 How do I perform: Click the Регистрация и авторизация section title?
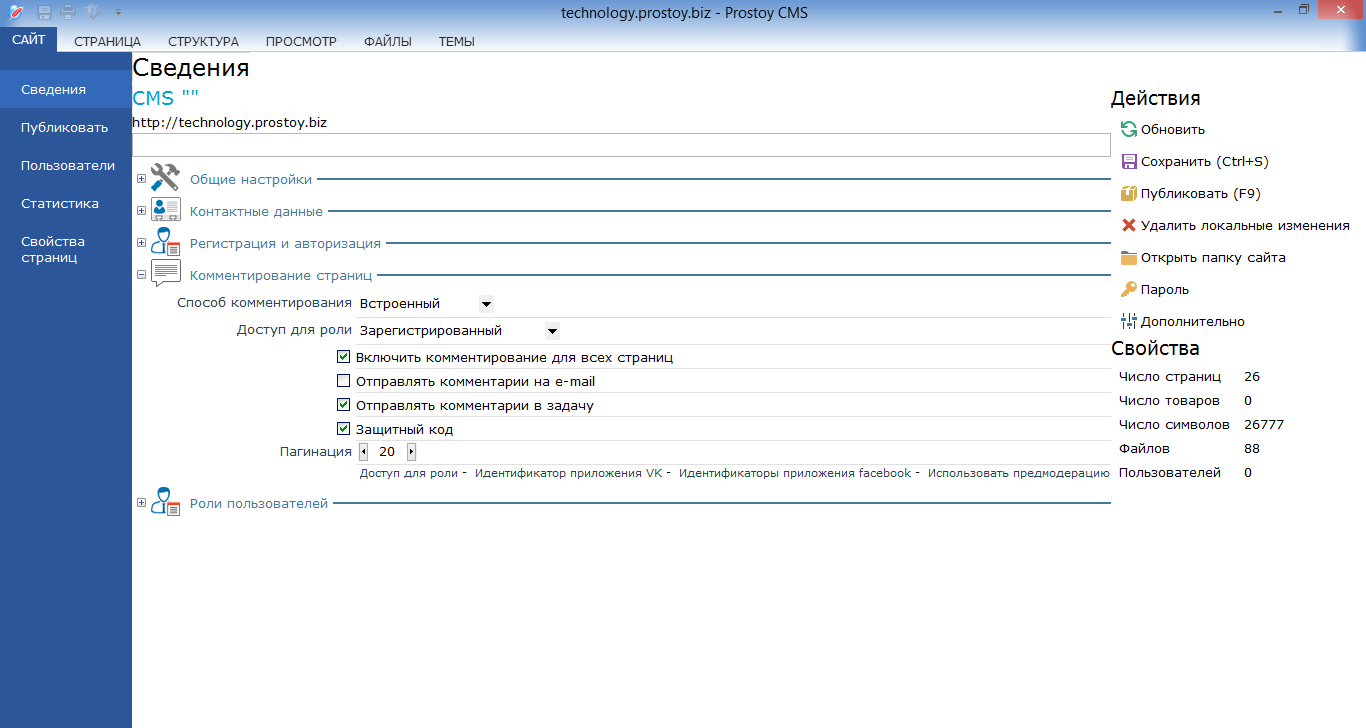point(285,243)
